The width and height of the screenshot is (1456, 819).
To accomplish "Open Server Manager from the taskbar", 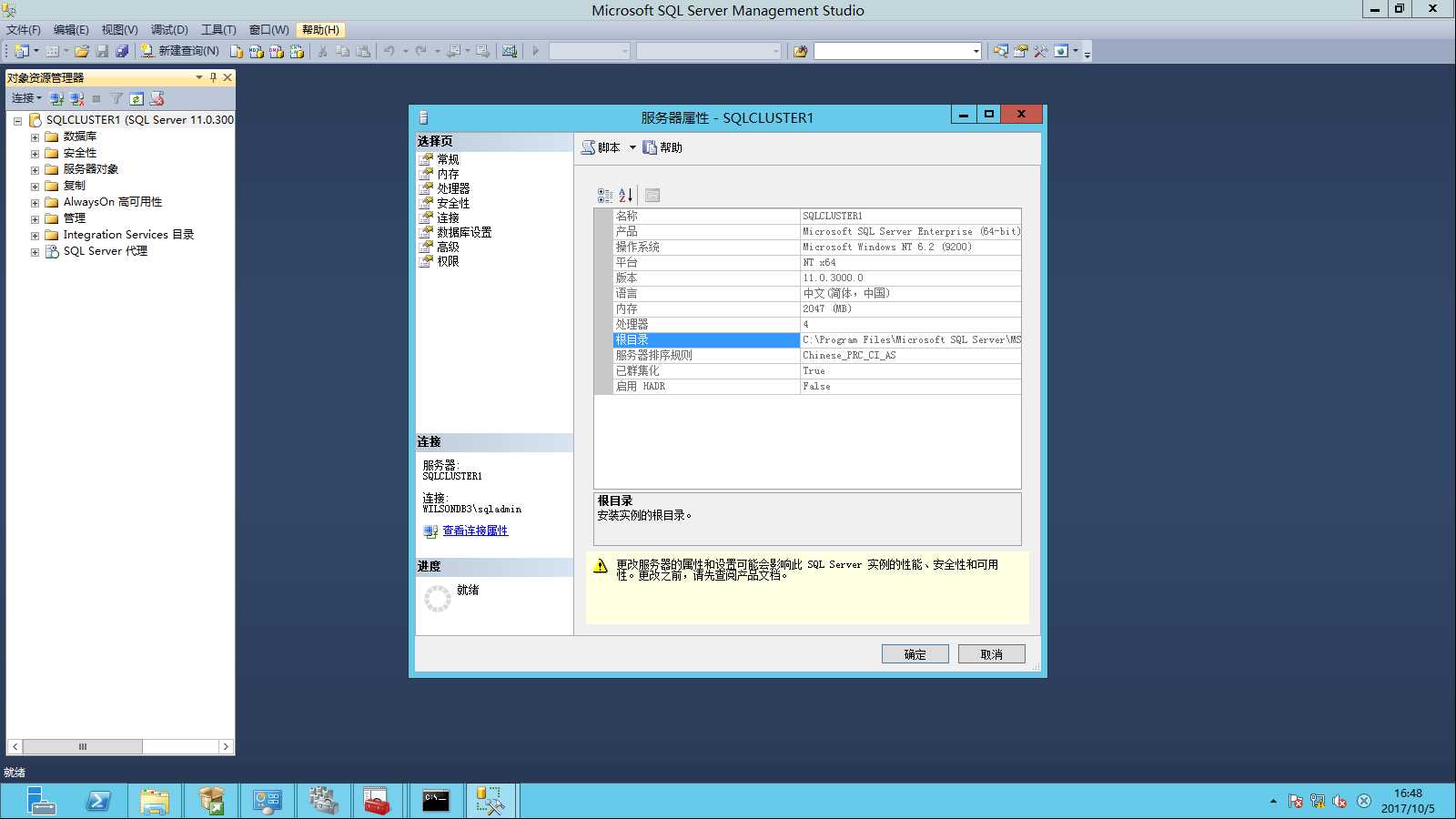I will (x=41, y=802).
